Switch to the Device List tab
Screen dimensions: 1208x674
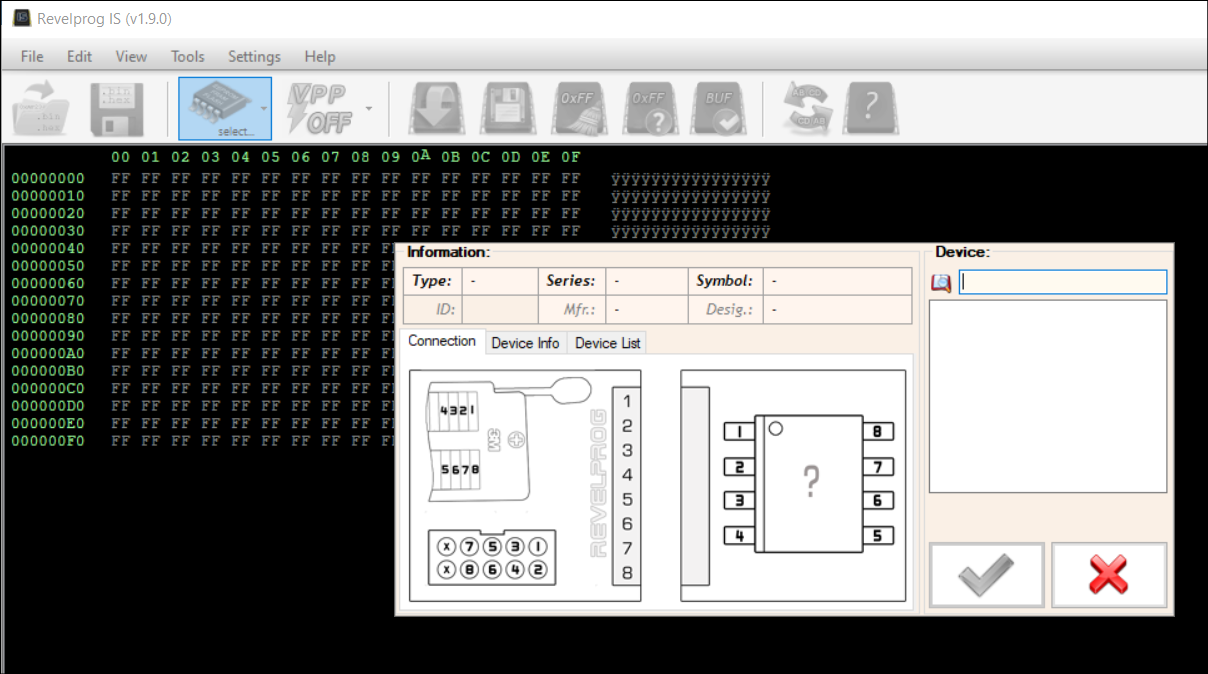[606, 342]
